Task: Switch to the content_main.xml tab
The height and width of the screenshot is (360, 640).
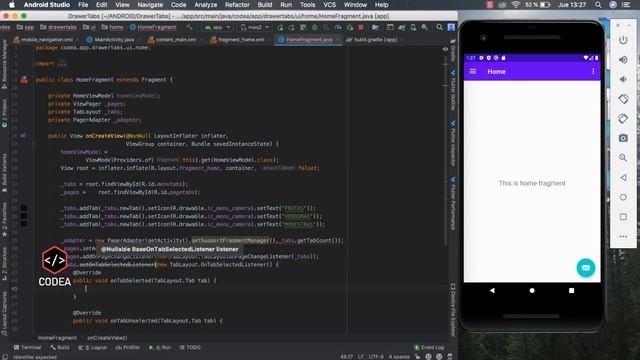Action: click(173, 40)
